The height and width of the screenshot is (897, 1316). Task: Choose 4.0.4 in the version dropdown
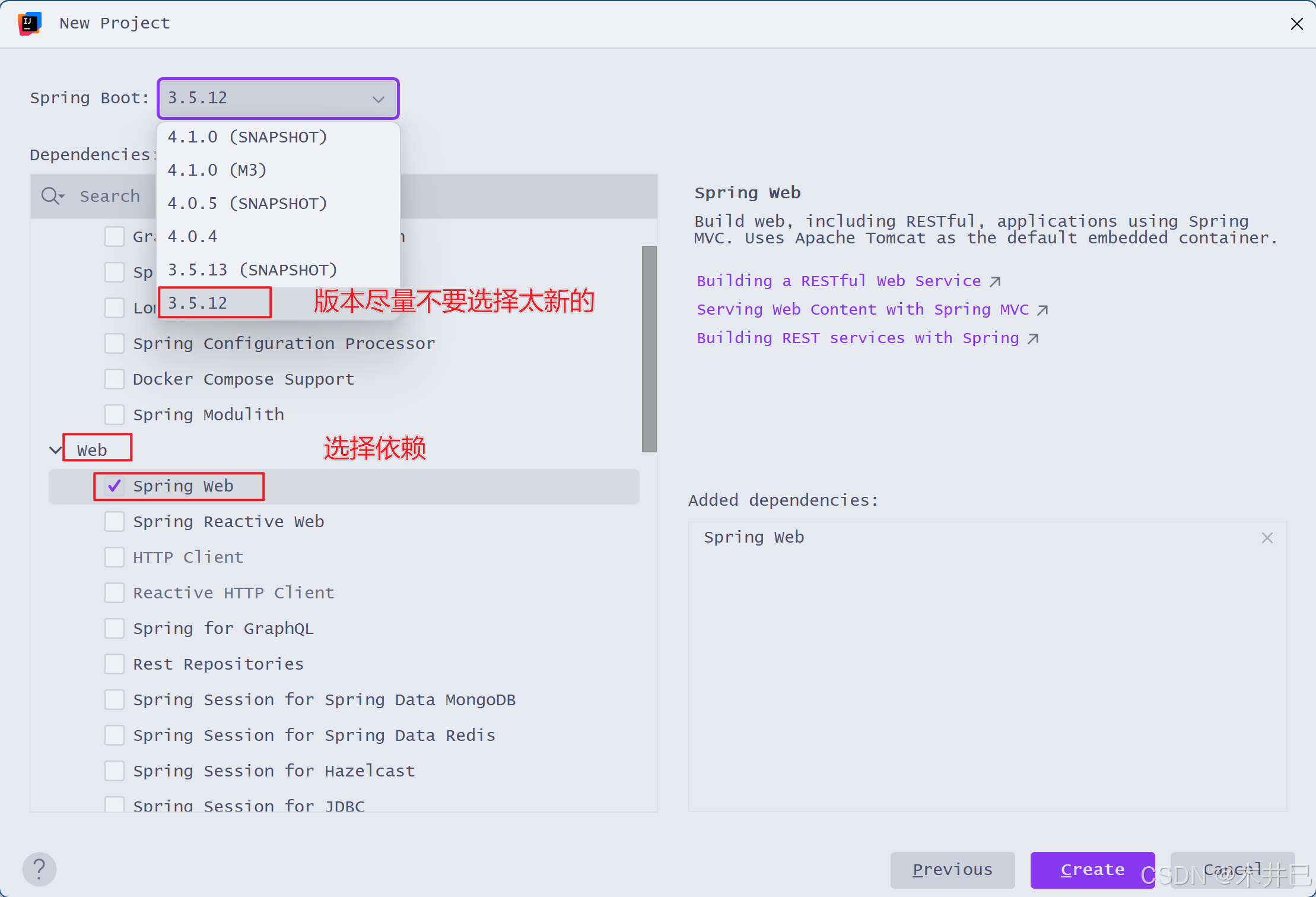pyautogui.click(x=193, y=237)
